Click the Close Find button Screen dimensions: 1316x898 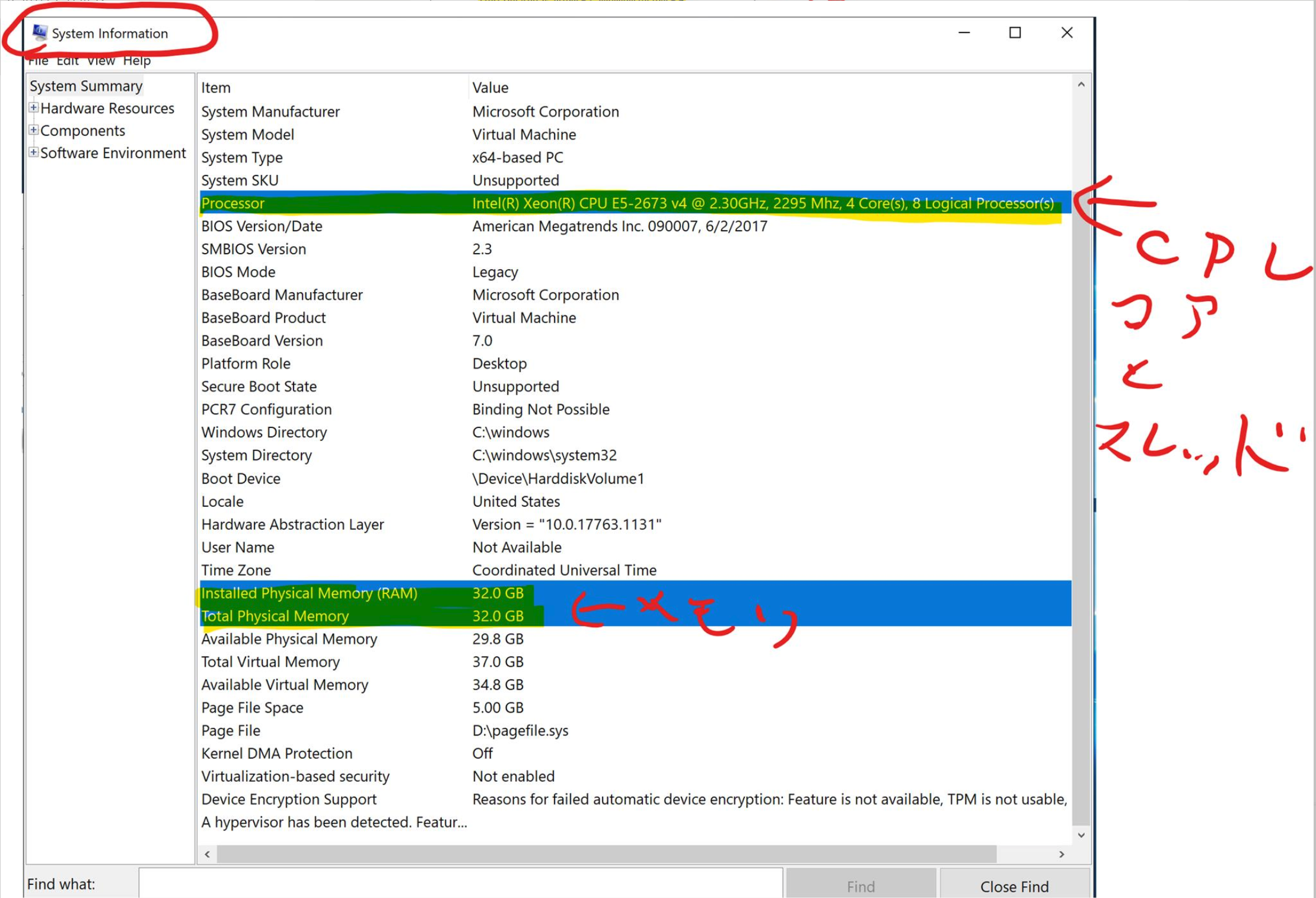tap(1014, 886)
